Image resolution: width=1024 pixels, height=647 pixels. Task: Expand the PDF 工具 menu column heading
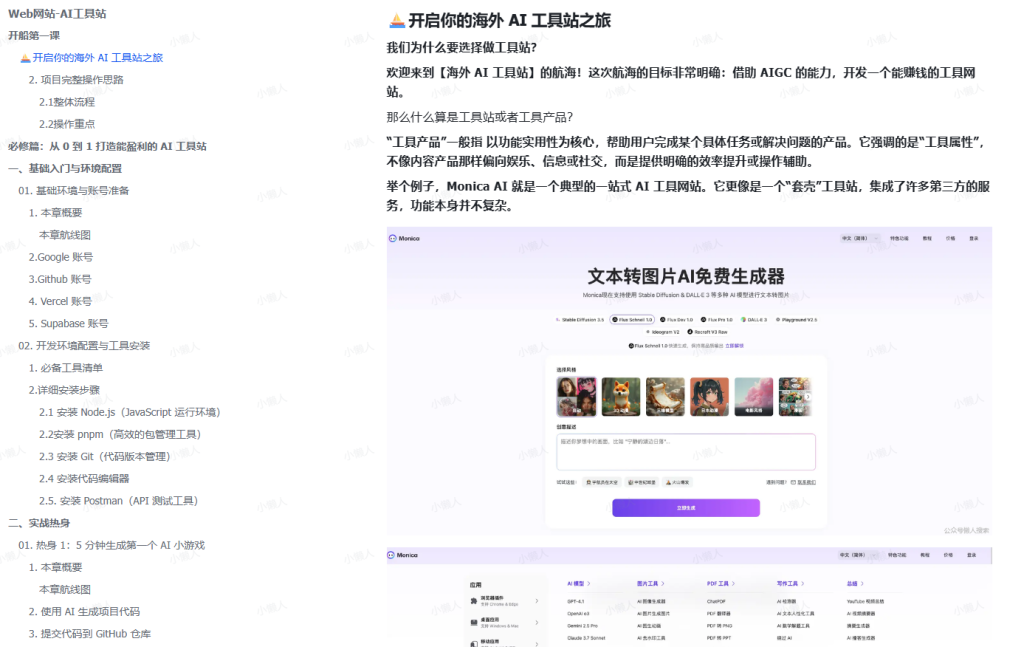tap(721, 584)
